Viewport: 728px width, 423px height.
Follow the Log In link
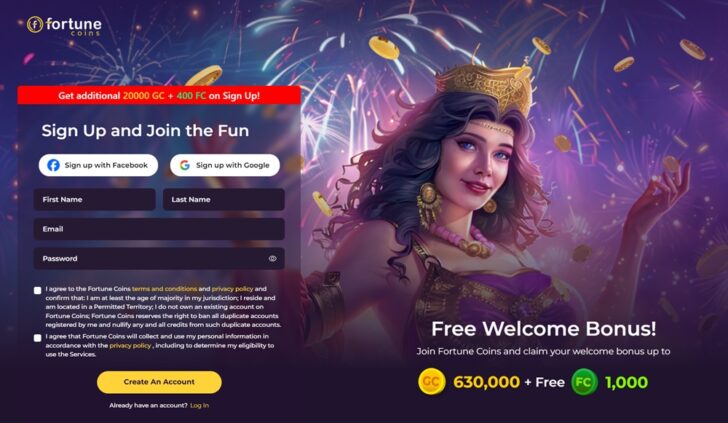click(200, 405)
